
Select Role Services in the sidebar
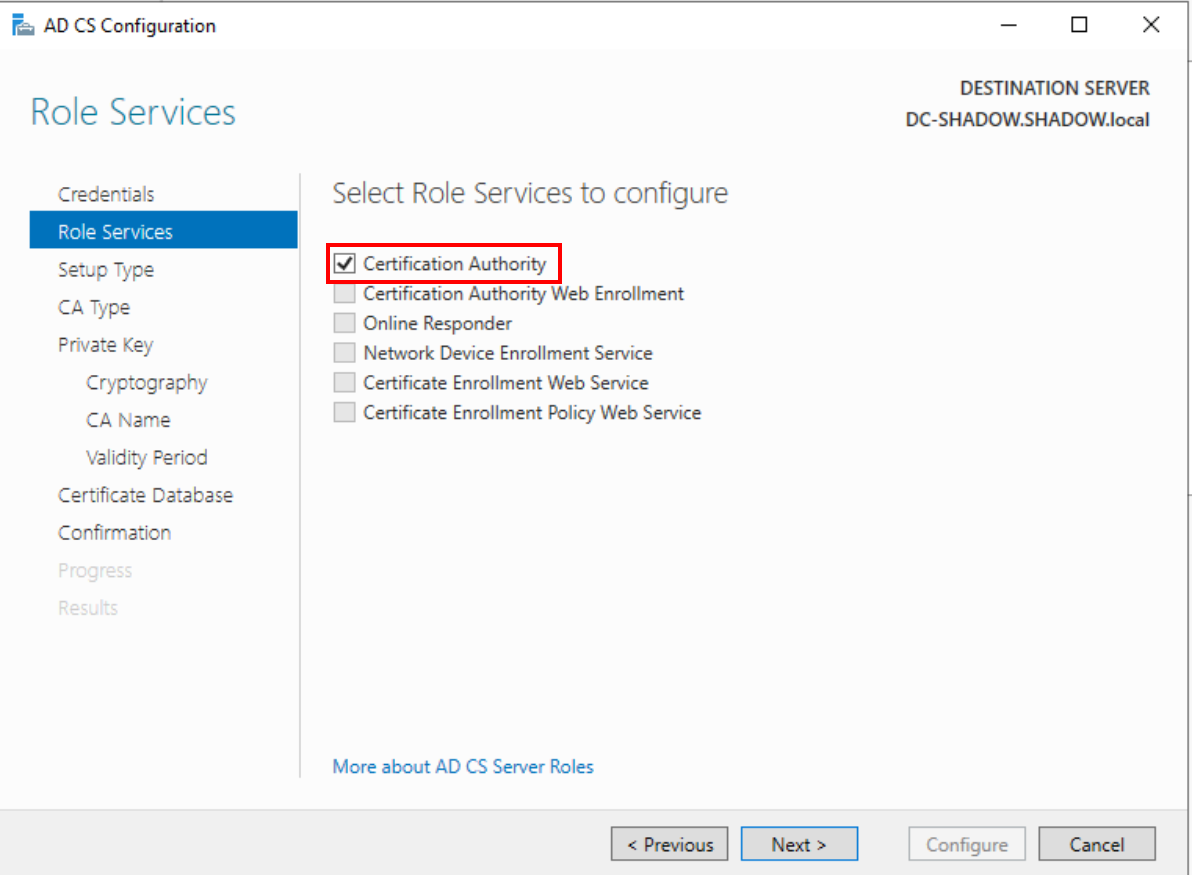coord(115,232)
